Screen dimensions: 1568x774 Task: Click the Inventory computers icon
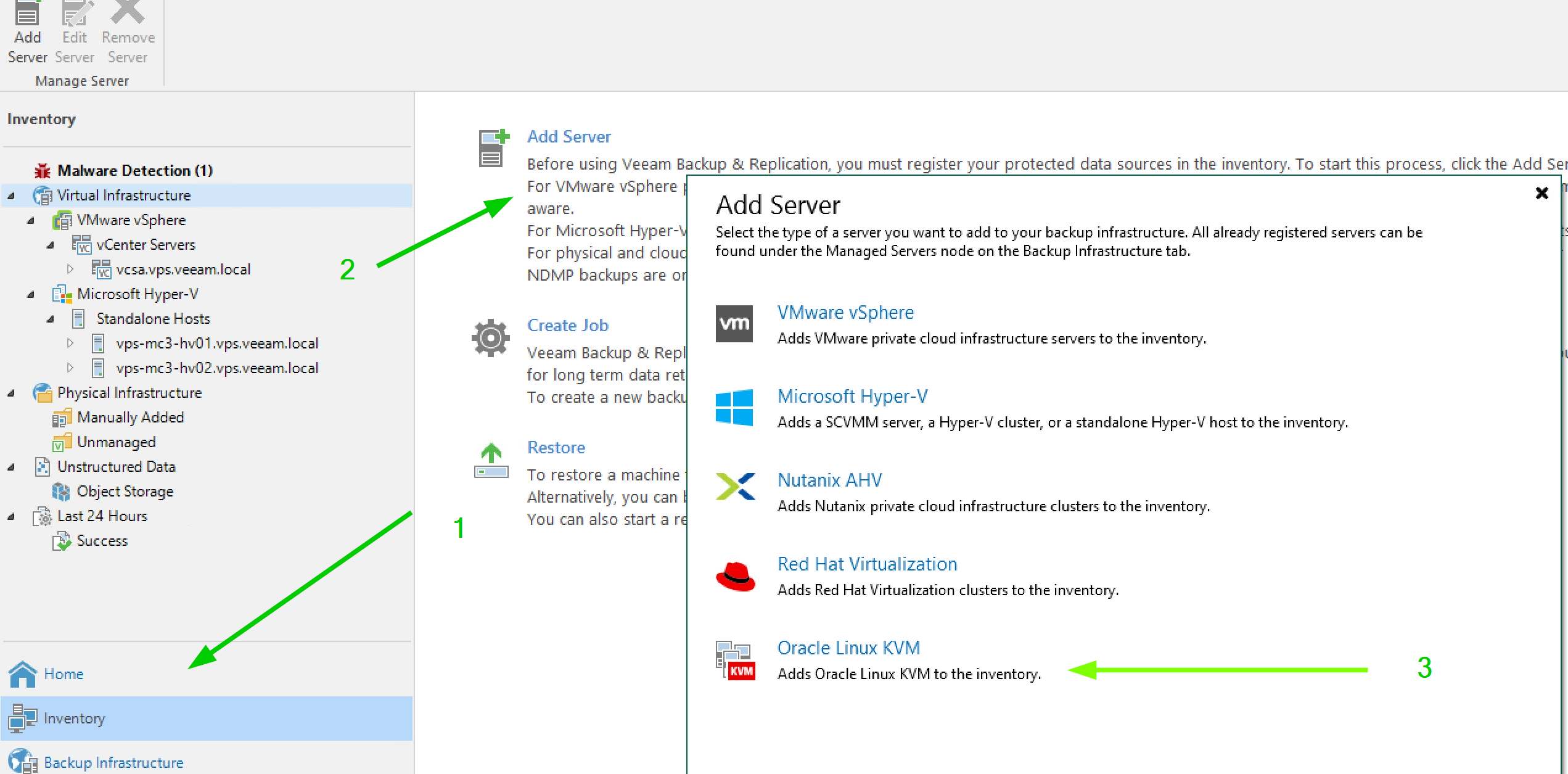click(23, 718)
